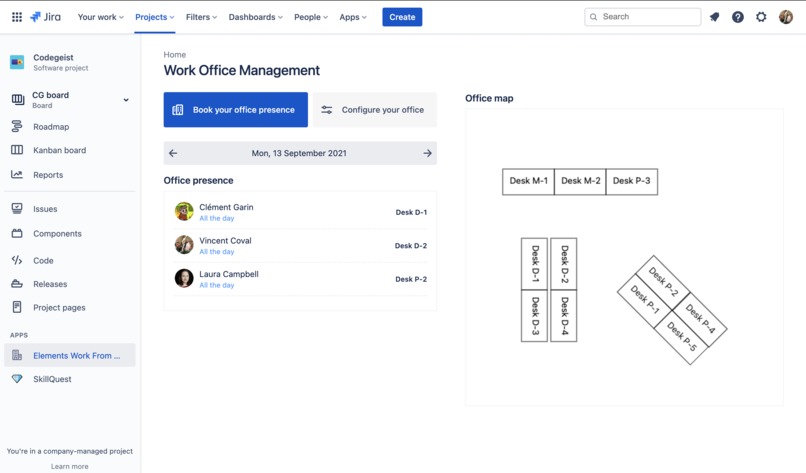
Task: Click the Project pages icon
Action: coord(17,307)
